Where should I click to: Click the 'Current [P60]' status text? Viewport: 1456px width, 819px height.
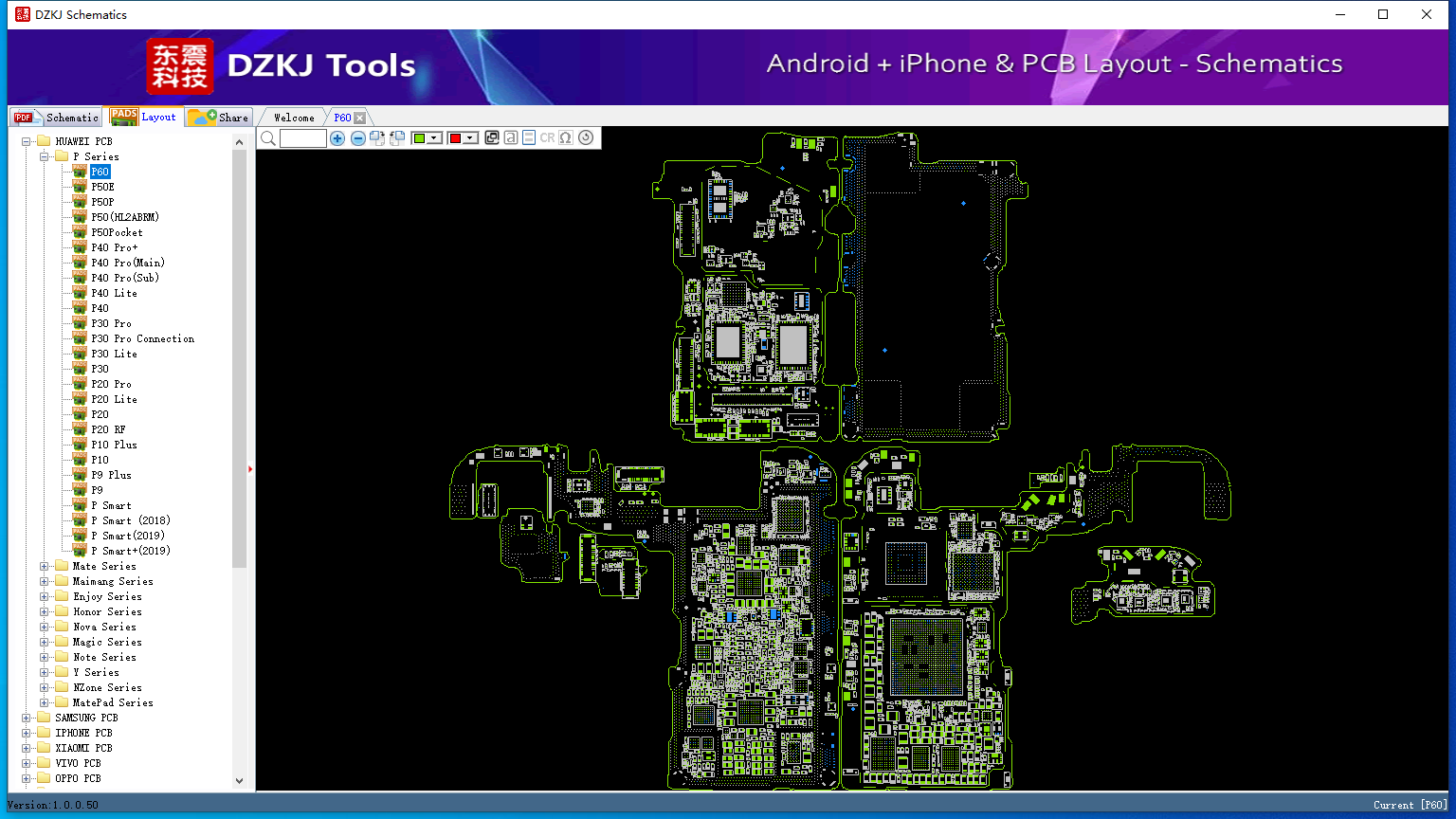click(1410, 805)
